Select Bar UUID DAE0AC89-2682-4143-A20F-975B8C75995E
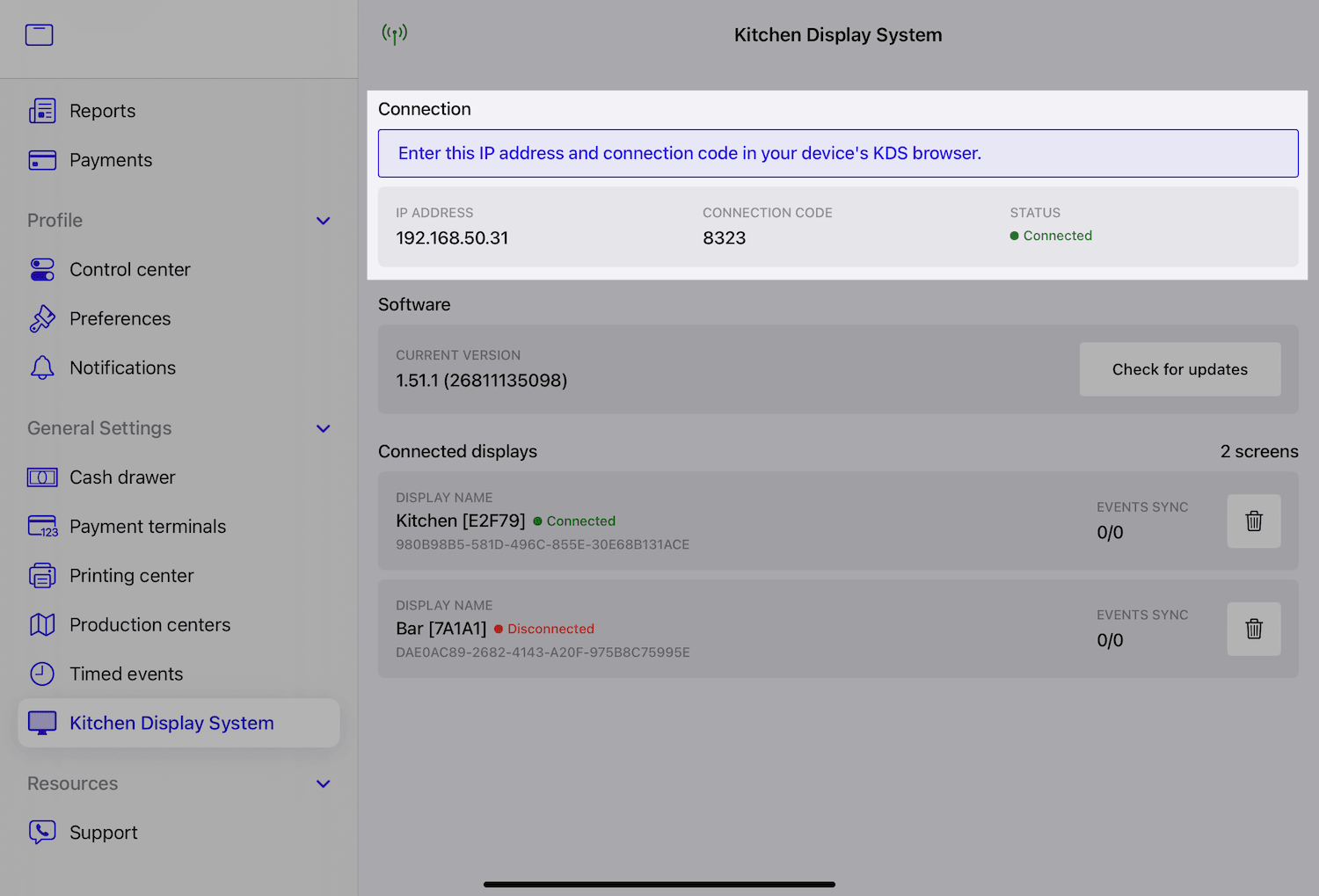1319x896 pixels. coord(543,652)
